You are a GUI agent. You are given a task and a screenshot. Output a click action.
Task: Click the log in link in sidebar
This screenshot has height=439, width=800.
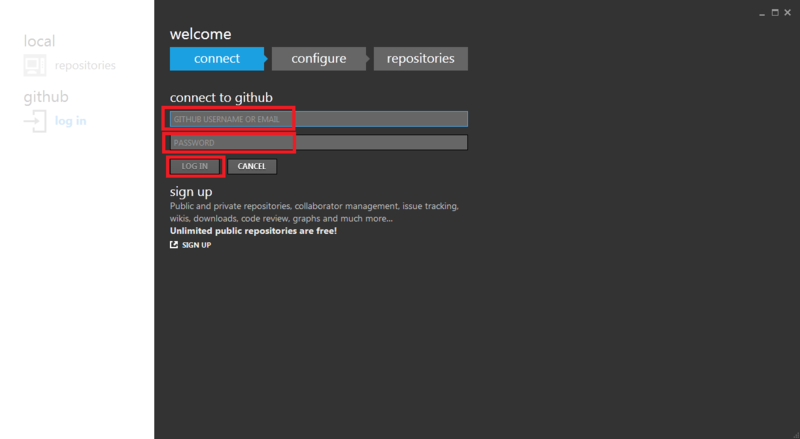tap(70, 121)
